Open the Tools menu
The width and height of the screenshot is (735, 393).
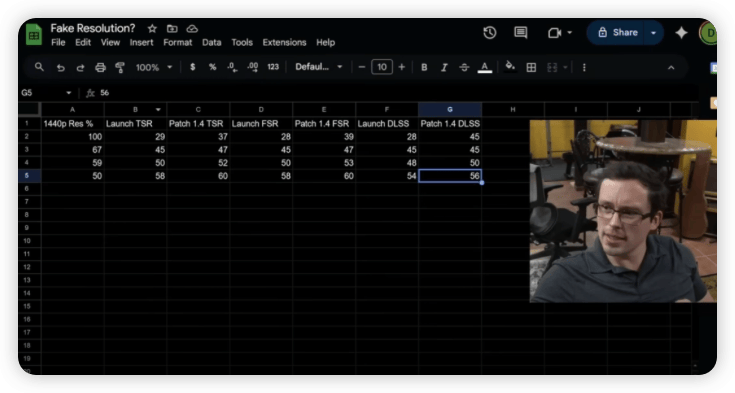coord(242,42)
